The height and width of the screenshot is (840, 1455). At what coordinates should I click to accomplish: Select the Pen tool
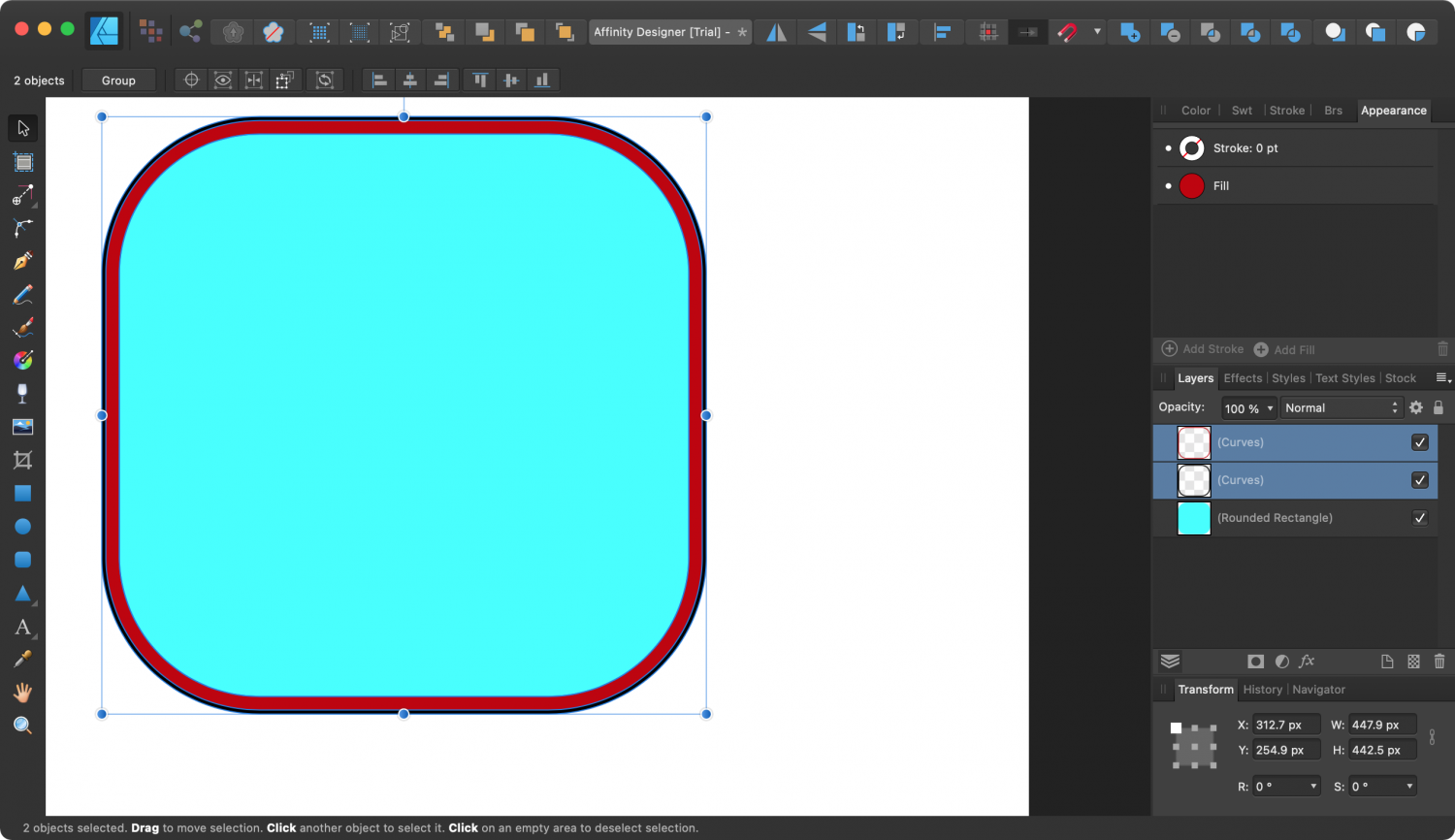[x=22, y=260]
